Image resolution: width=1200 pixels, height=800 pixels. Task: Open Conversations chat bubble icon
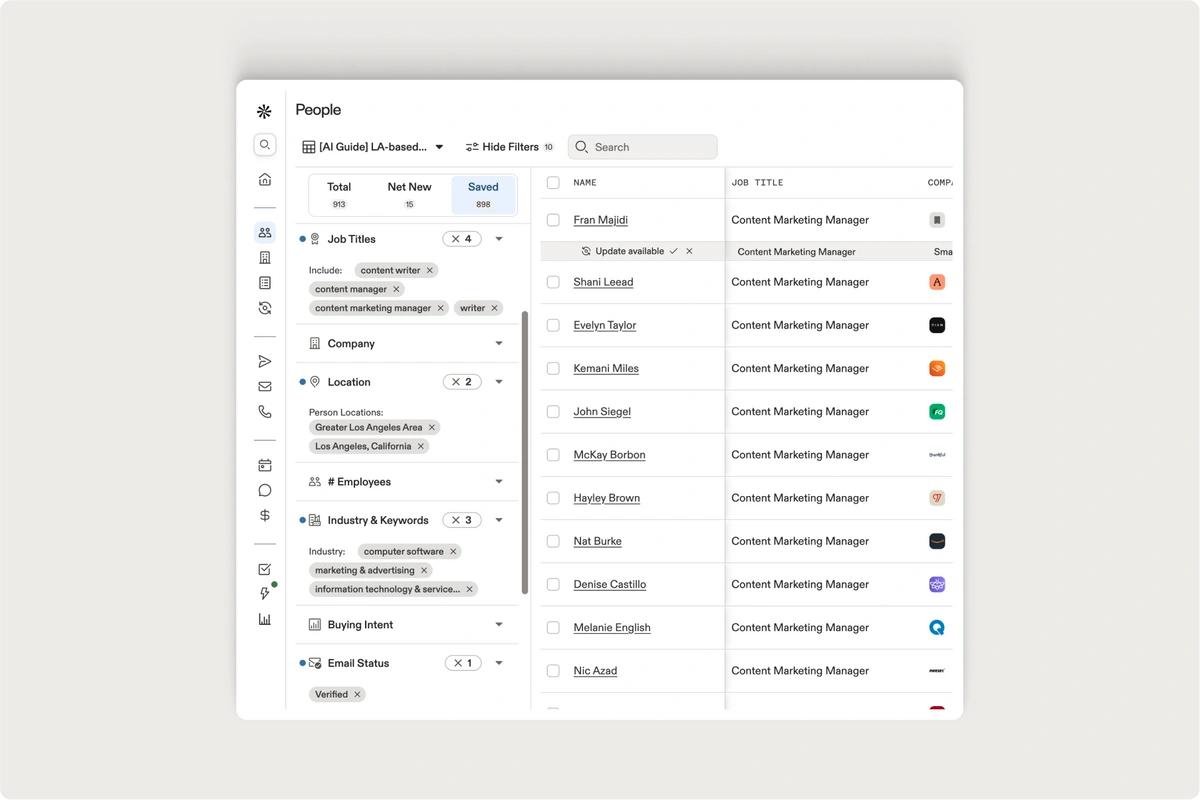tap(264, 490)
